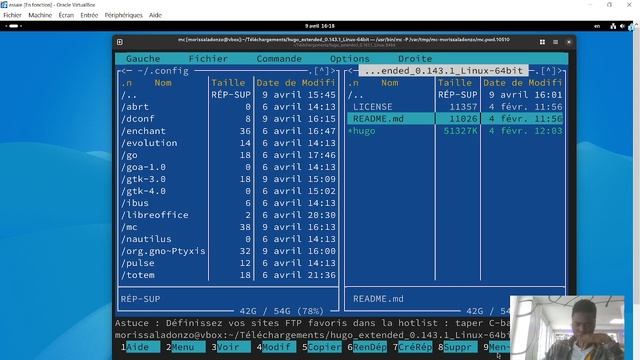Sort right panel by Taille column
The height and width of the screenshot is (360, 640).
(x=455, y=83)
